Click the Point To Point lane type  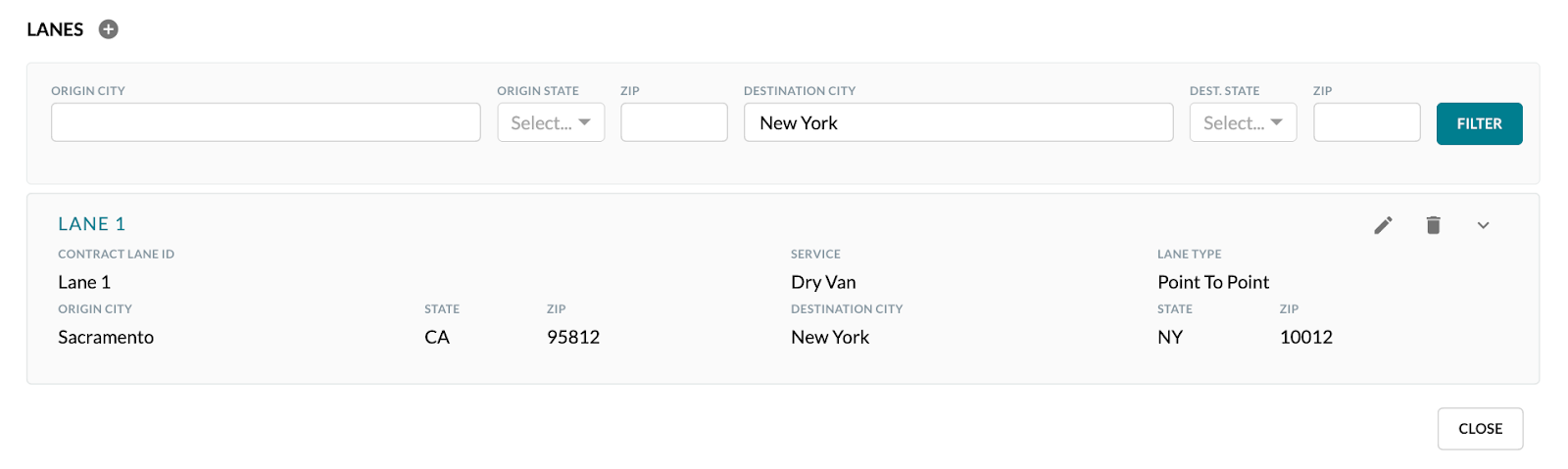click(1213, 282)
